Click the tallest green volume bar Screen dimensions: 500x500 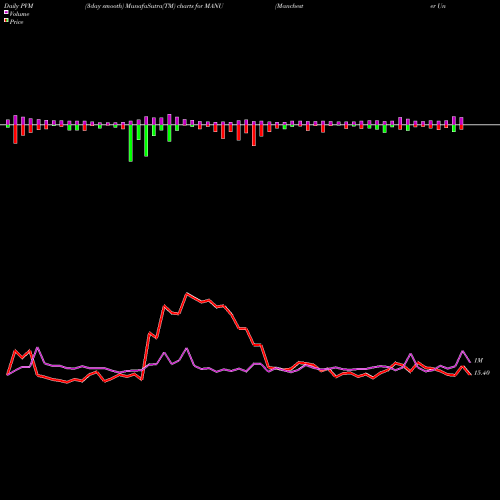pos(131,143)
